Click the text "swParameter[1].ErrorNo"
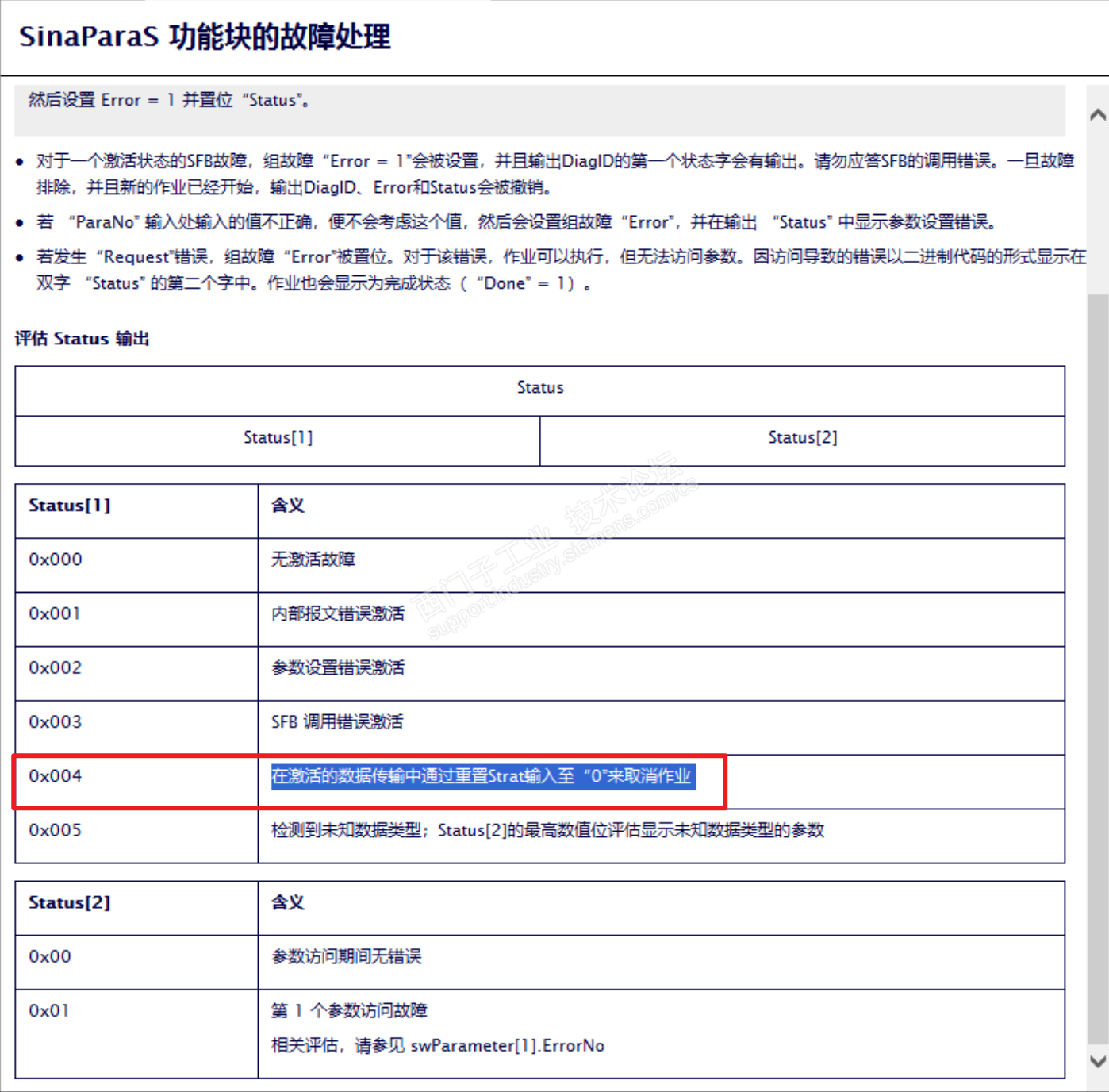This screenshot has height=1092, width=1109. coord(508,1046)
